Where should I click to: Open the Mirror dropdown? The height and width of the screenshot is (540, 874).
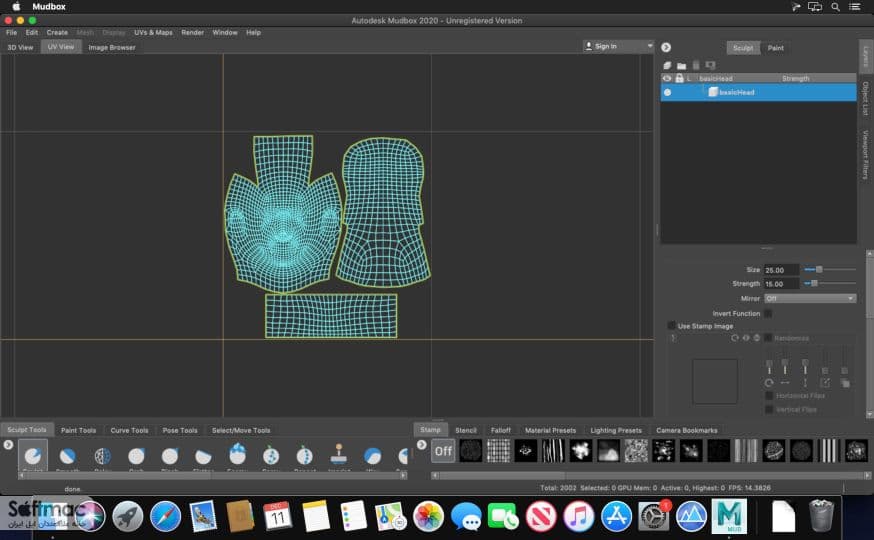point(810,298)
